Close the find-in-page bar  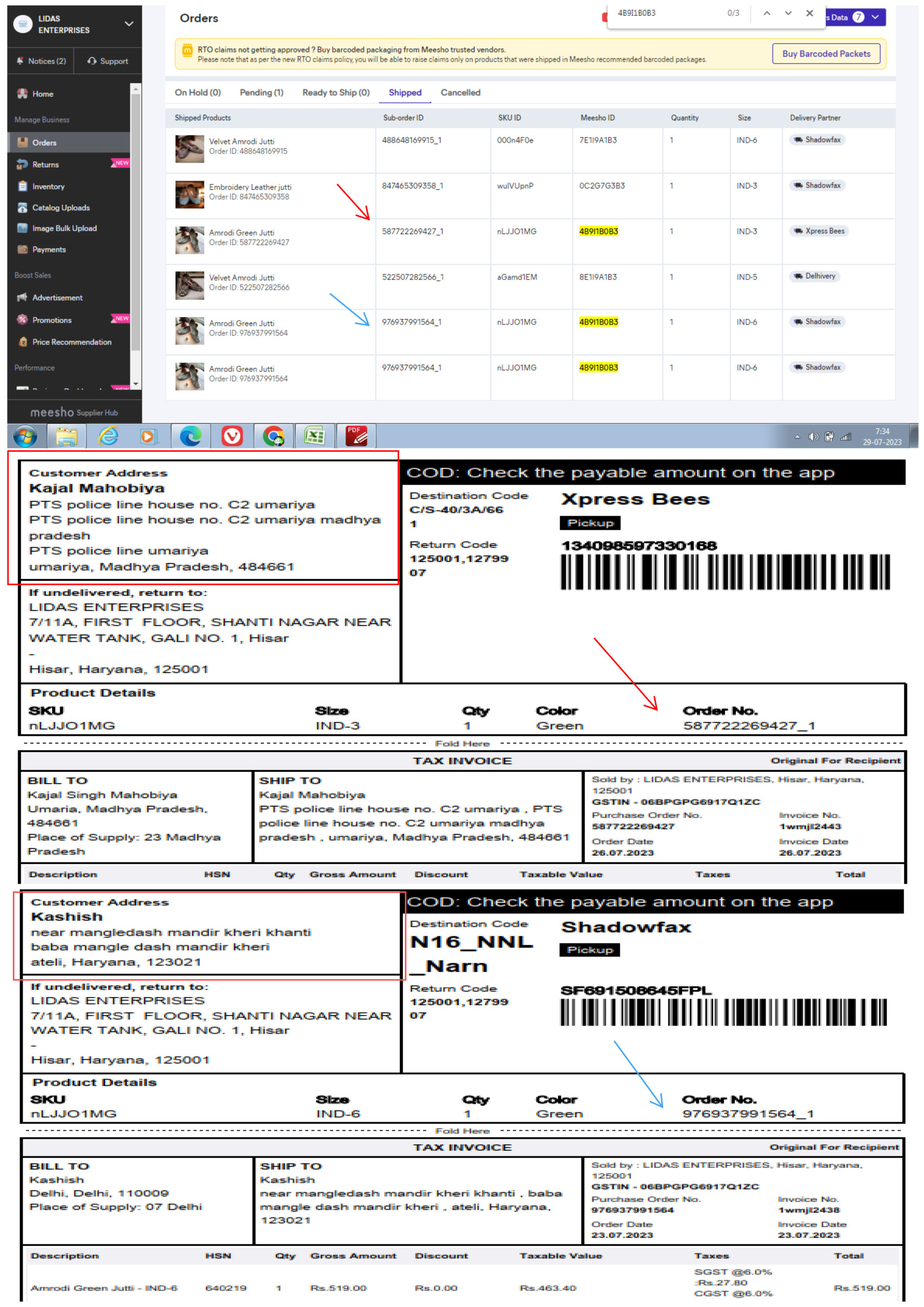click(x=809, y=13)
